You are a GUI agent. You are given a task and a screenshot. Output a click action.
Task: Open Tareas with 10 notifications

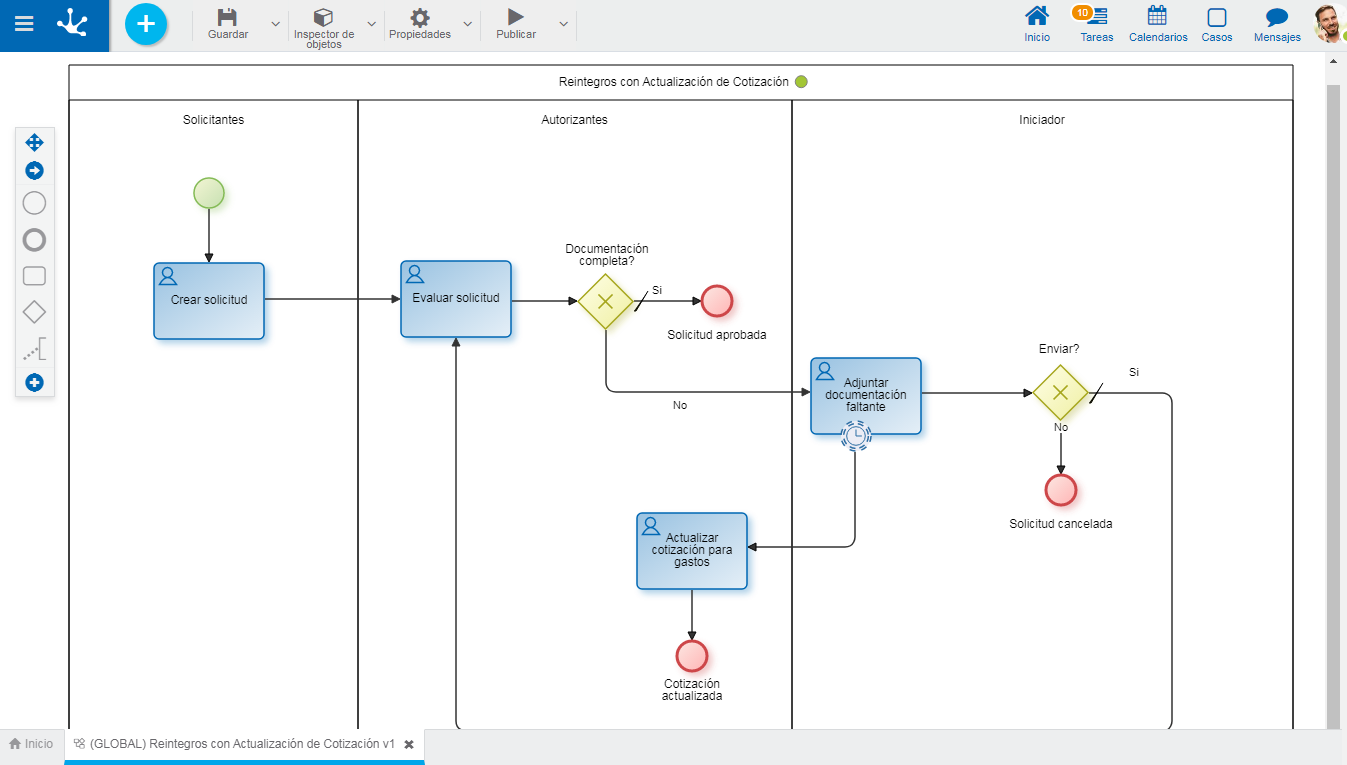click(x=1096, y=24)
